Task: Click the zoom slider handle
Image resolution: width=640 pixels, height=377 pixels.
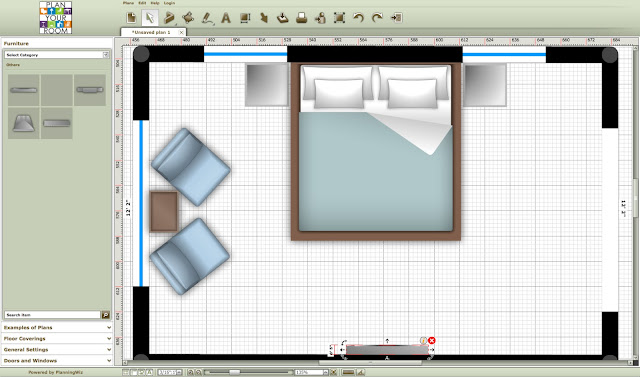Action: pos(235,372)
